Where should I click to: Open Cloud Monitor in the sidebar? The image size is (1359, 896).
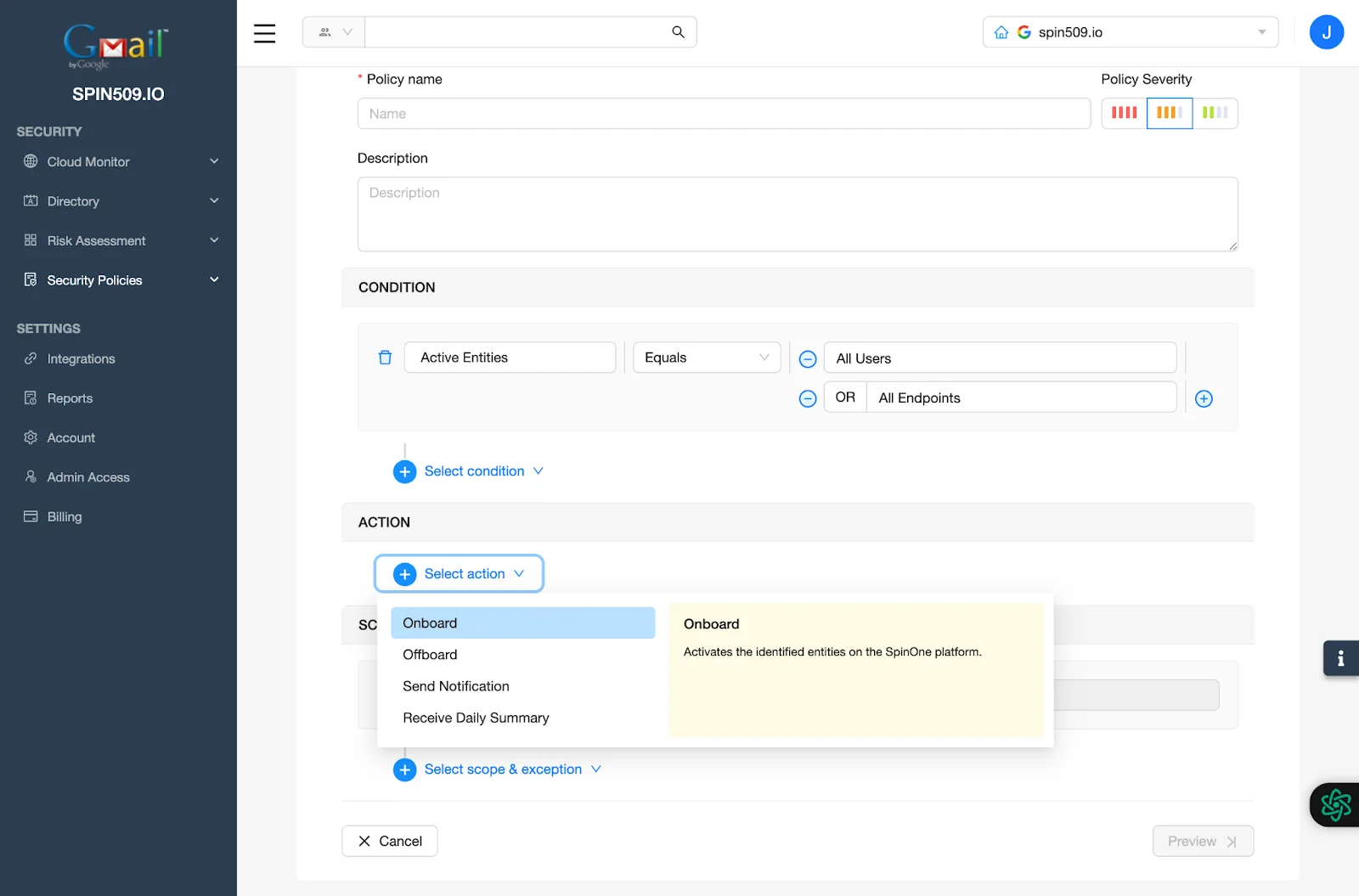(x=88, y=161)
